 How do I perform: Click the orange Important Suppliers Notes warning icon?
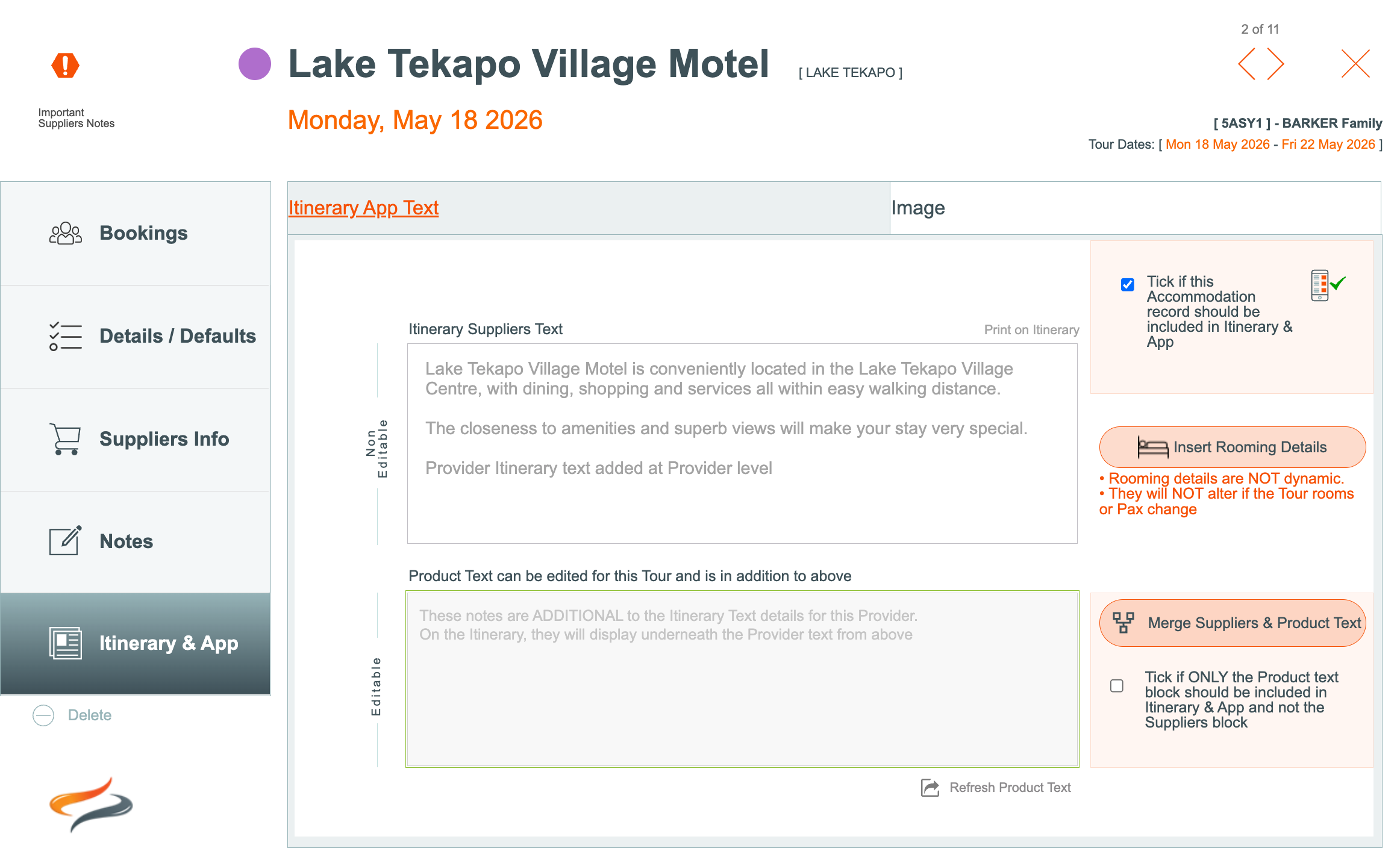(65, 65)
